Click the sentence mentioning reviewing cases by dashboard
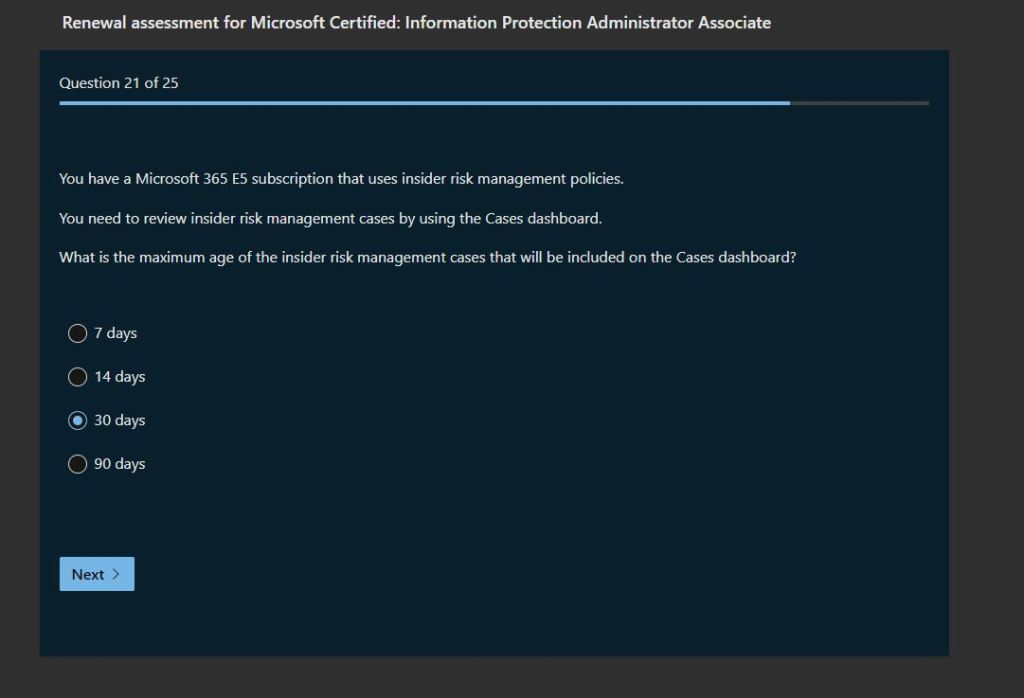Screen dimensions: 1024x698 click(330, 218)
